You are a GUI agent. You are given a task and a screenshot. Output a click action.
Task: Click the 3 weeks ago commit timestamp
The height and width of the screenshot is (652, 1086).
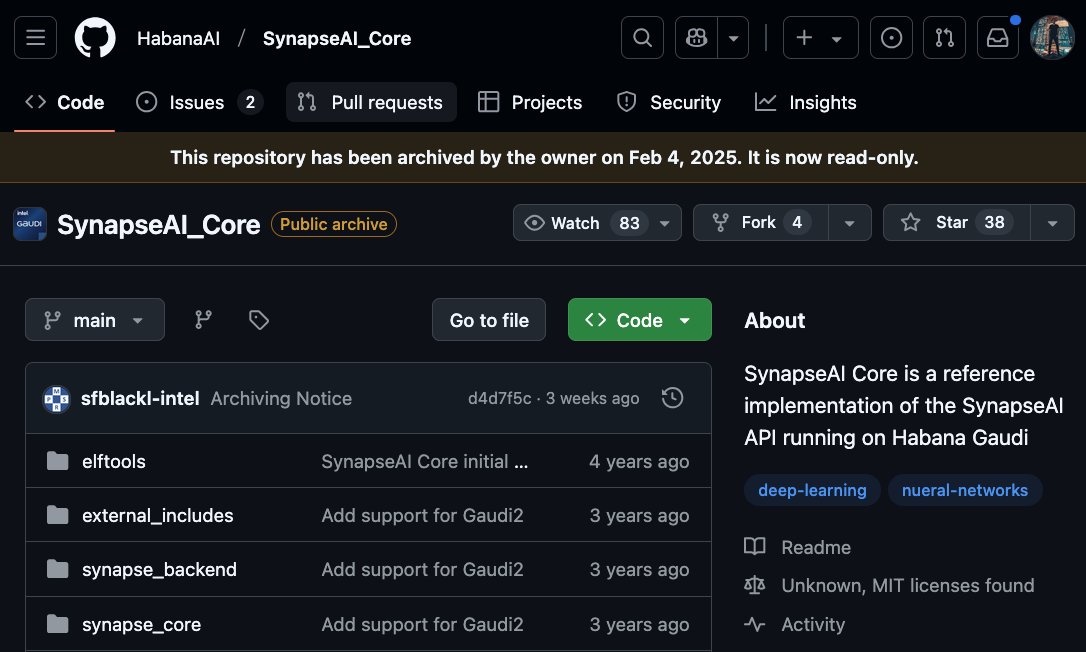click(x=592, y=398)
